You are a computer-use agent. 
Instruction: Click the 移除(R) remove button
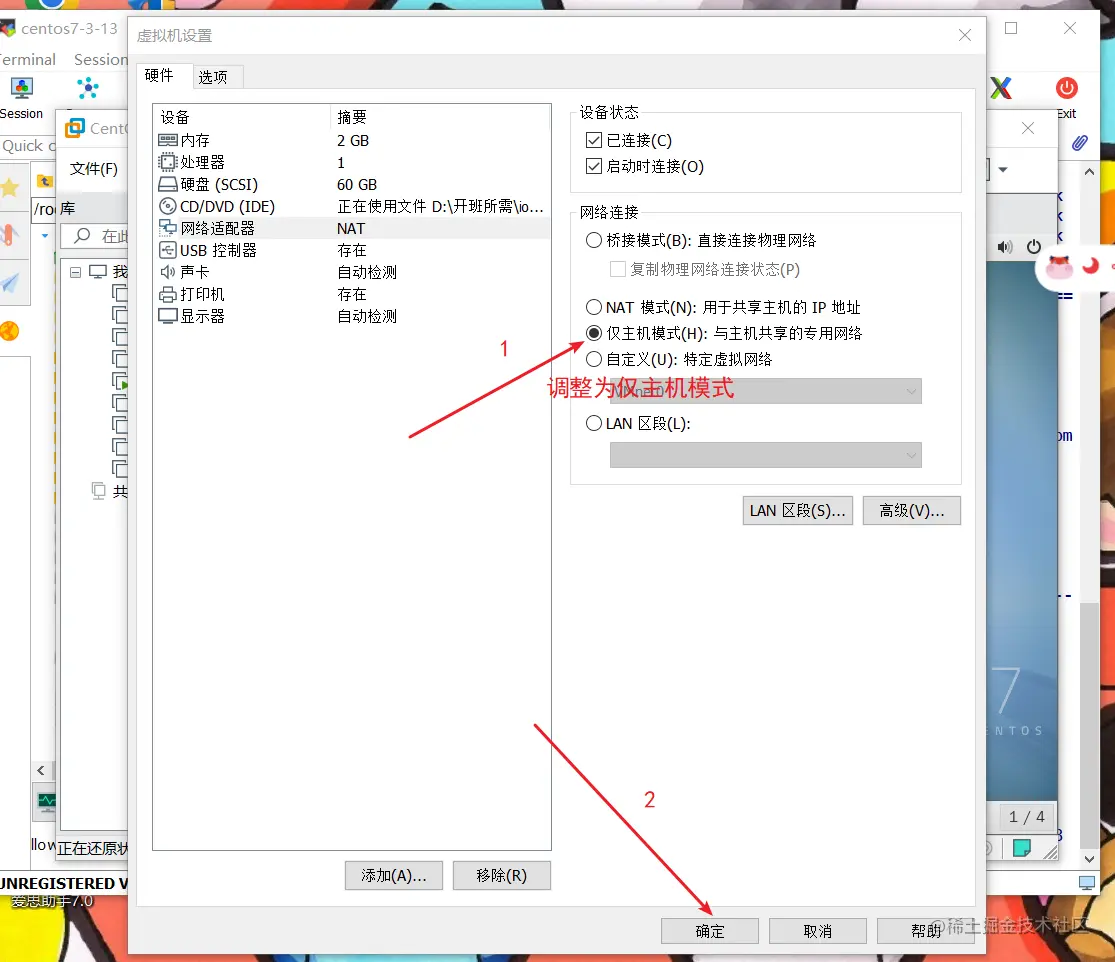(502, 876)
